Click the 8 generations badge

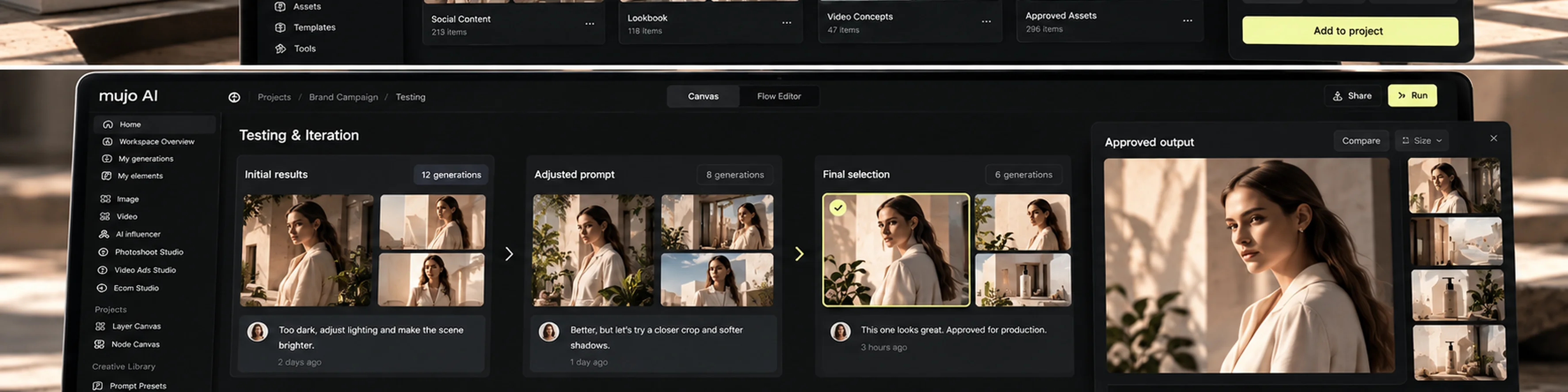(735, 175)
